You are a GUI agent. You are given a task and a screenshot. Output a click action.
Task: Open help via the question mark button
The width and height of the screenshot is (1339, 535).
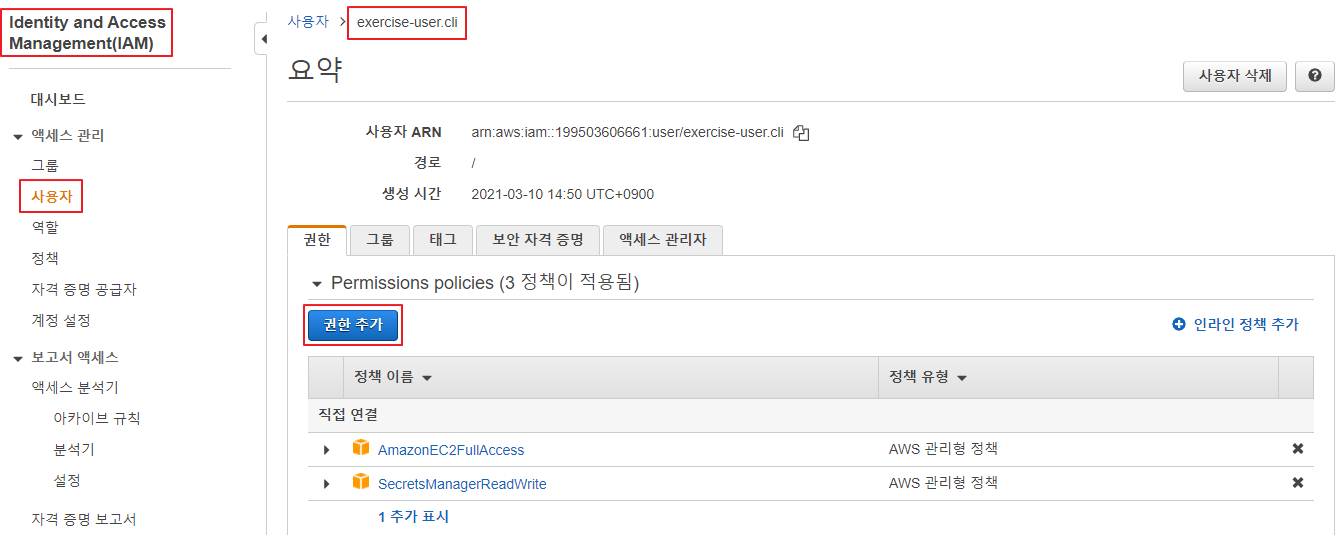[x=1314, y=76]
